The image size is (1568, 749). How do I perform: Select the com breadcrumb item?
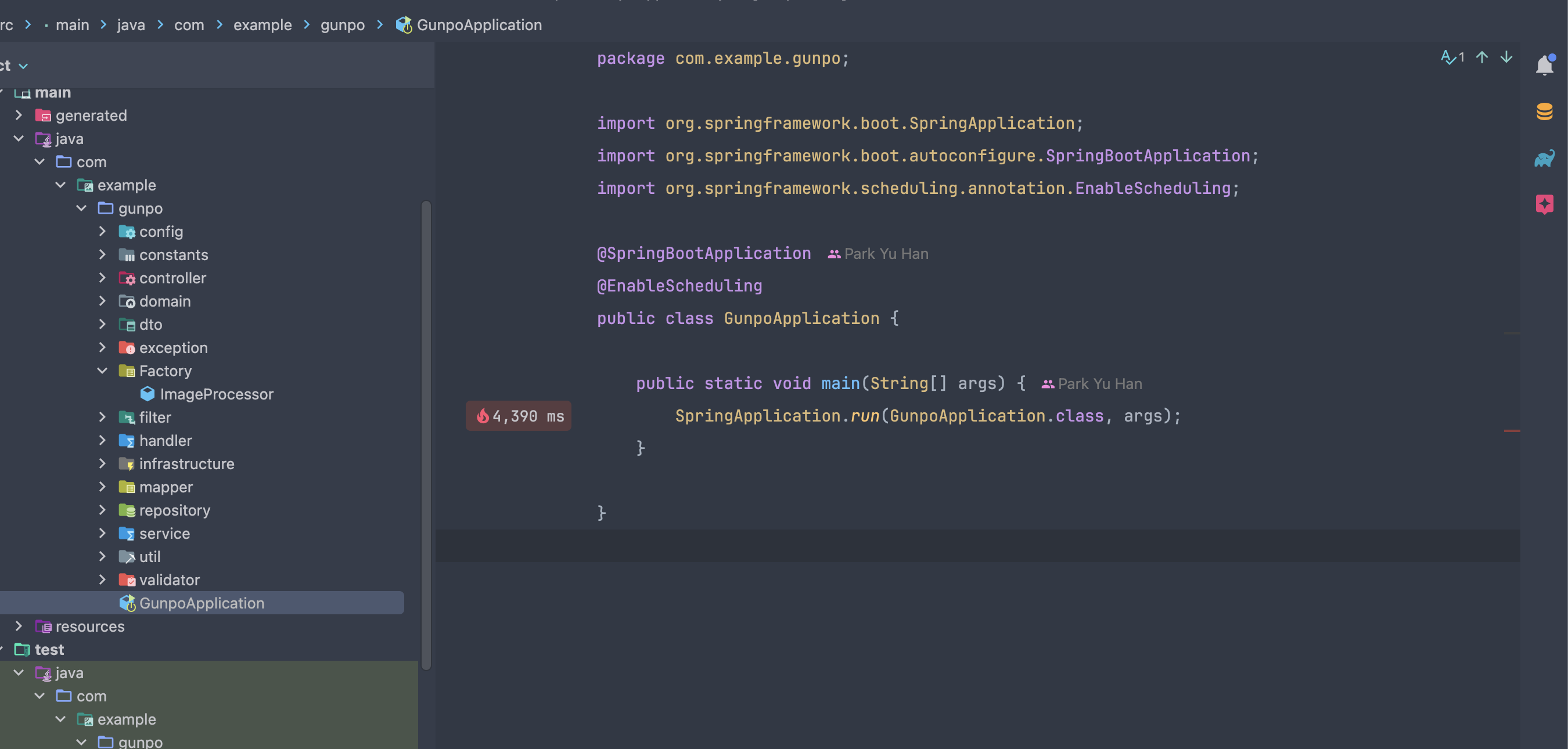[x=189, y=25]
